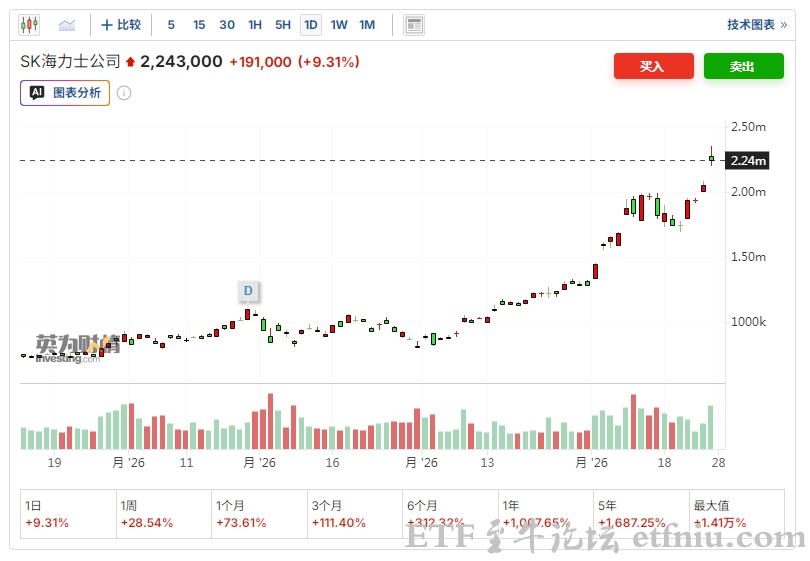This screenshot has width=810, height=561.
Task: Click the date label 28
Action: [x=718, y=462]
